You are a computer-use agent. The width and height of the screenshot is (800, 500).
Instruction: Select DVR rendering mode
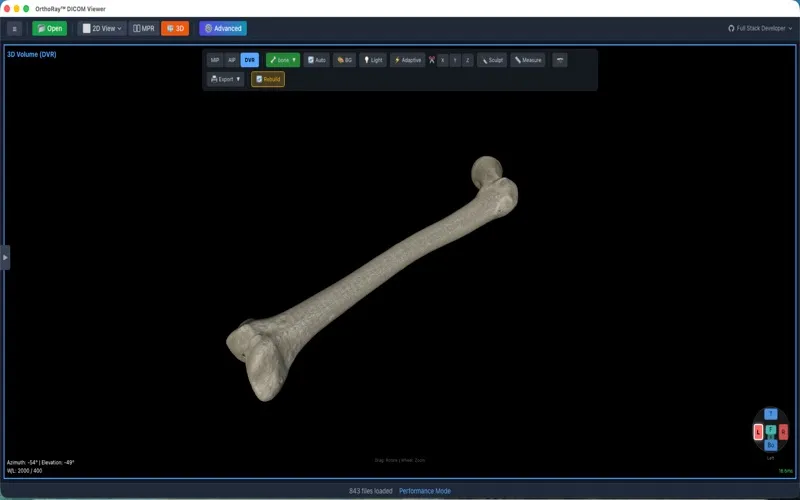click(x=249, y=60)
